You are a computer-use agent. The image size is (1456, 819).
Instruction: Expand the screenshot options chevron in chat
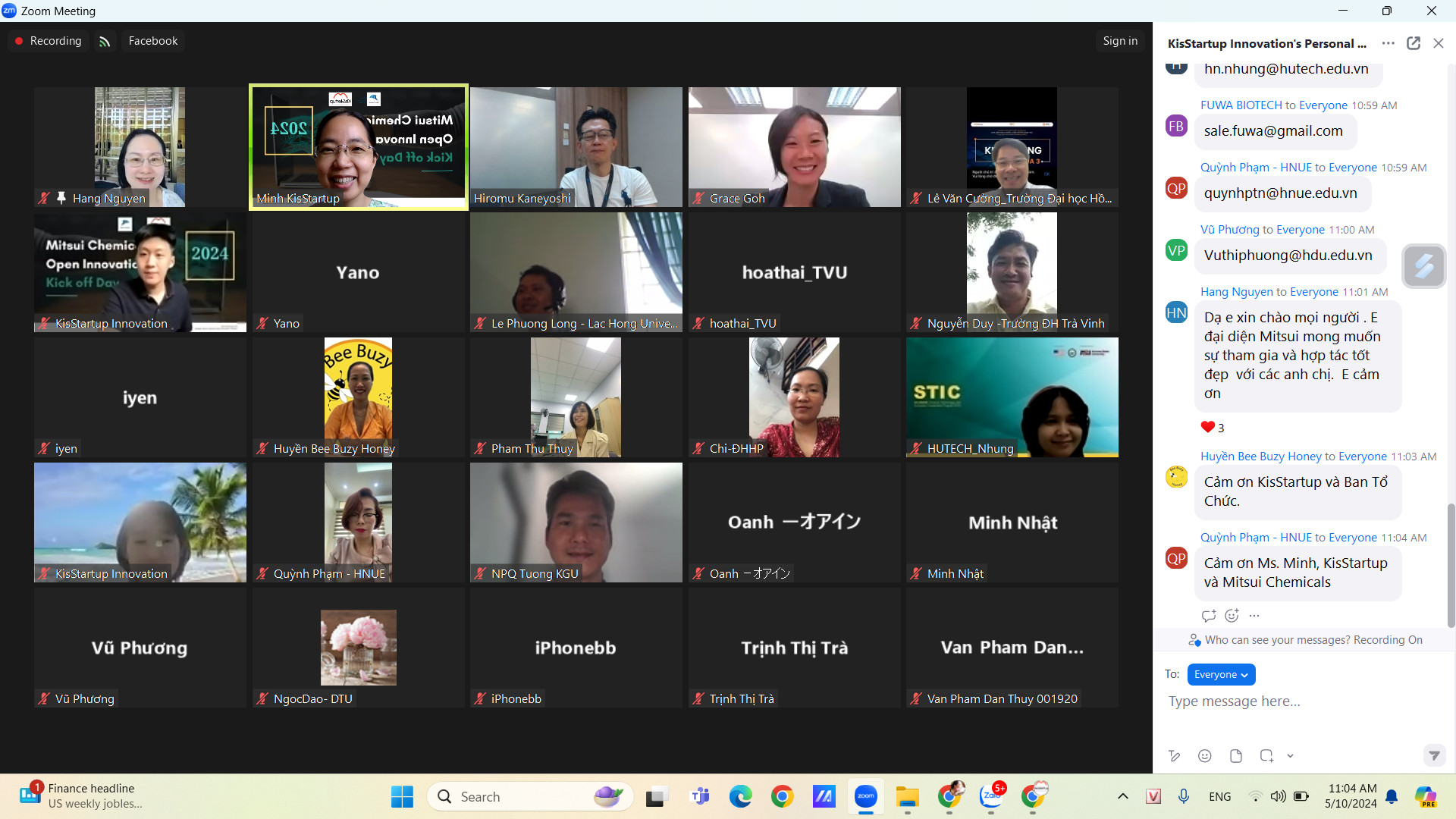pos(1290,755)
